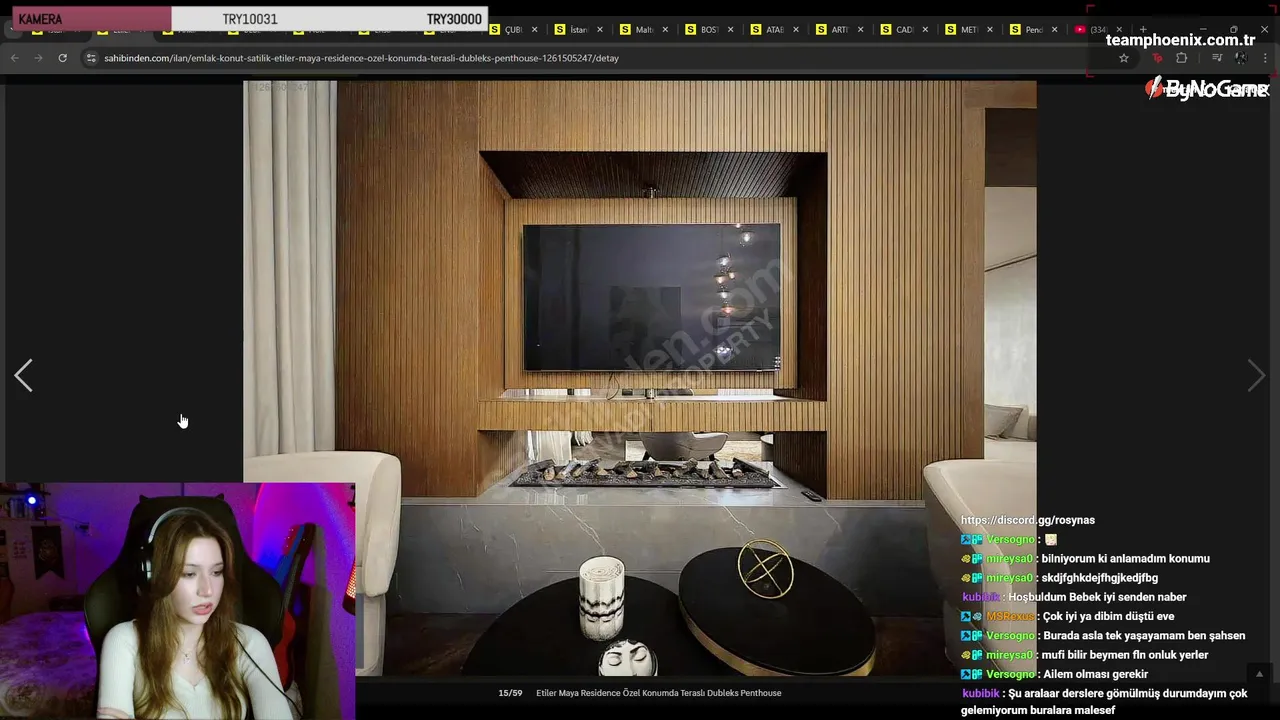Screen dimensions: 1280x720
Task: Click chat message 'skdjfghkdejfhgjkedjfbg'
Action: [x=1100, y=578]
